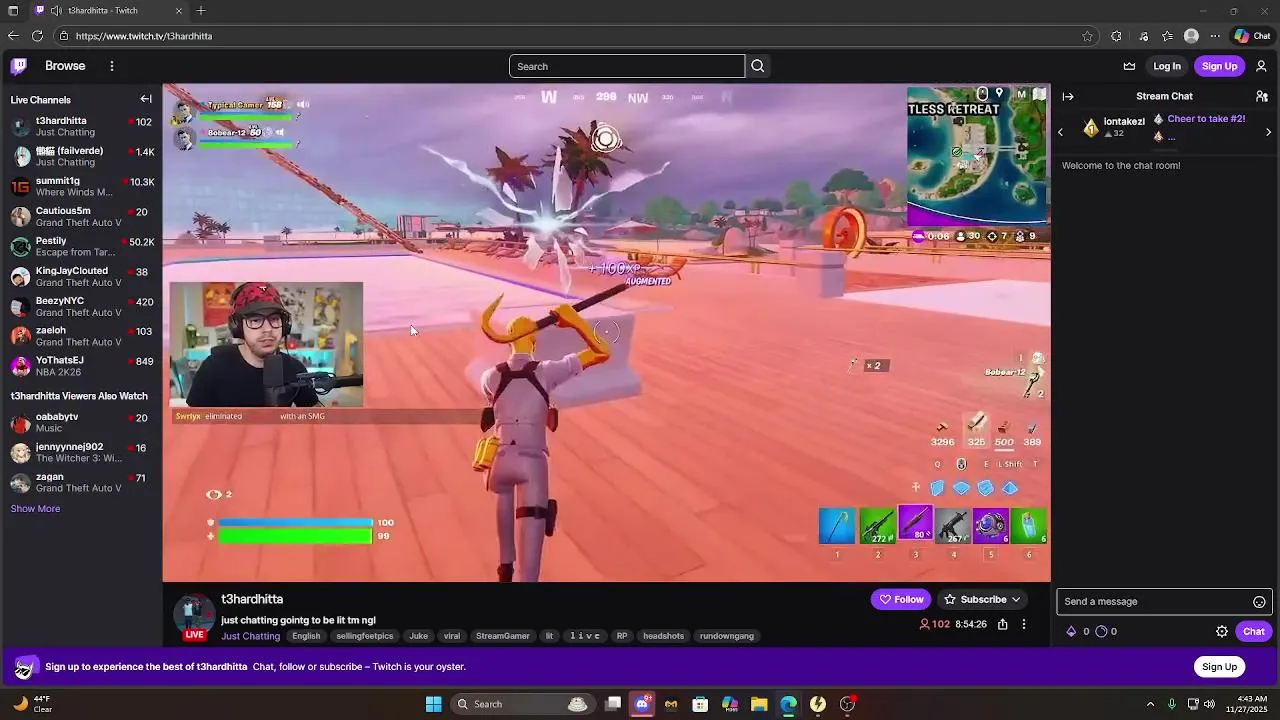Open the Bits balance icon
This screenshot has height=720, width=1280.
click(x=1071, y=631)
